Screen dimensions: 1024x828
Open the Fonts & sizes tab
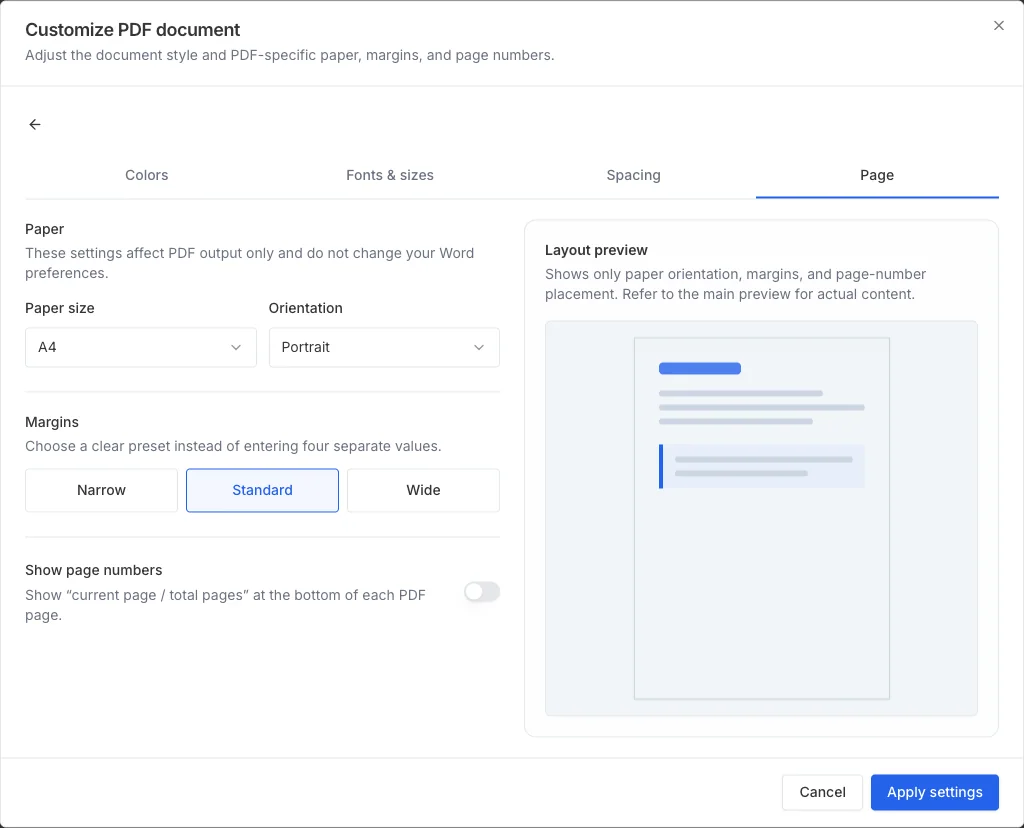click(x=390, y=175)
